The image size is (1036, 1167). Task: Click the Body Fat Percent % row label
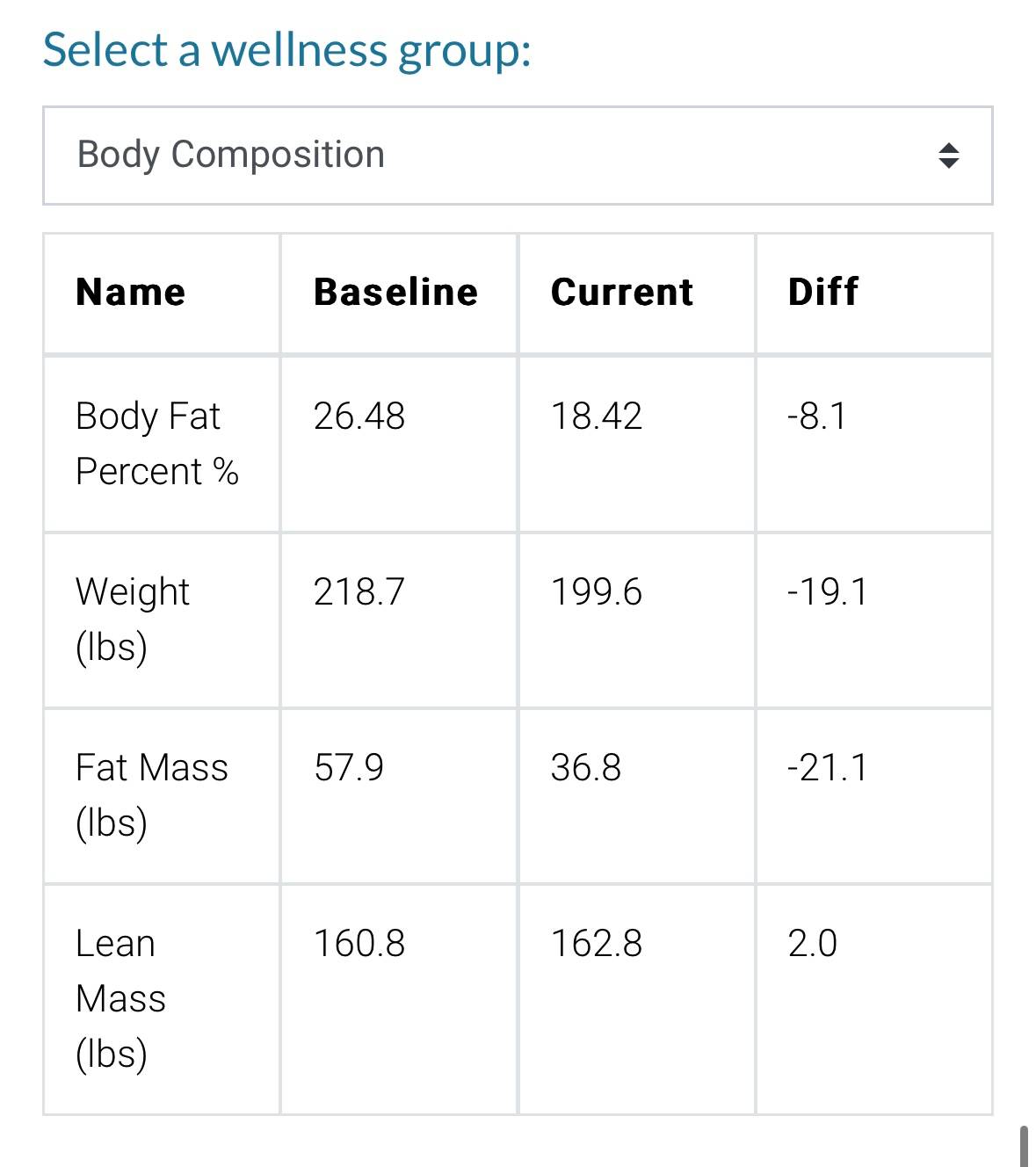pos(156,443)
